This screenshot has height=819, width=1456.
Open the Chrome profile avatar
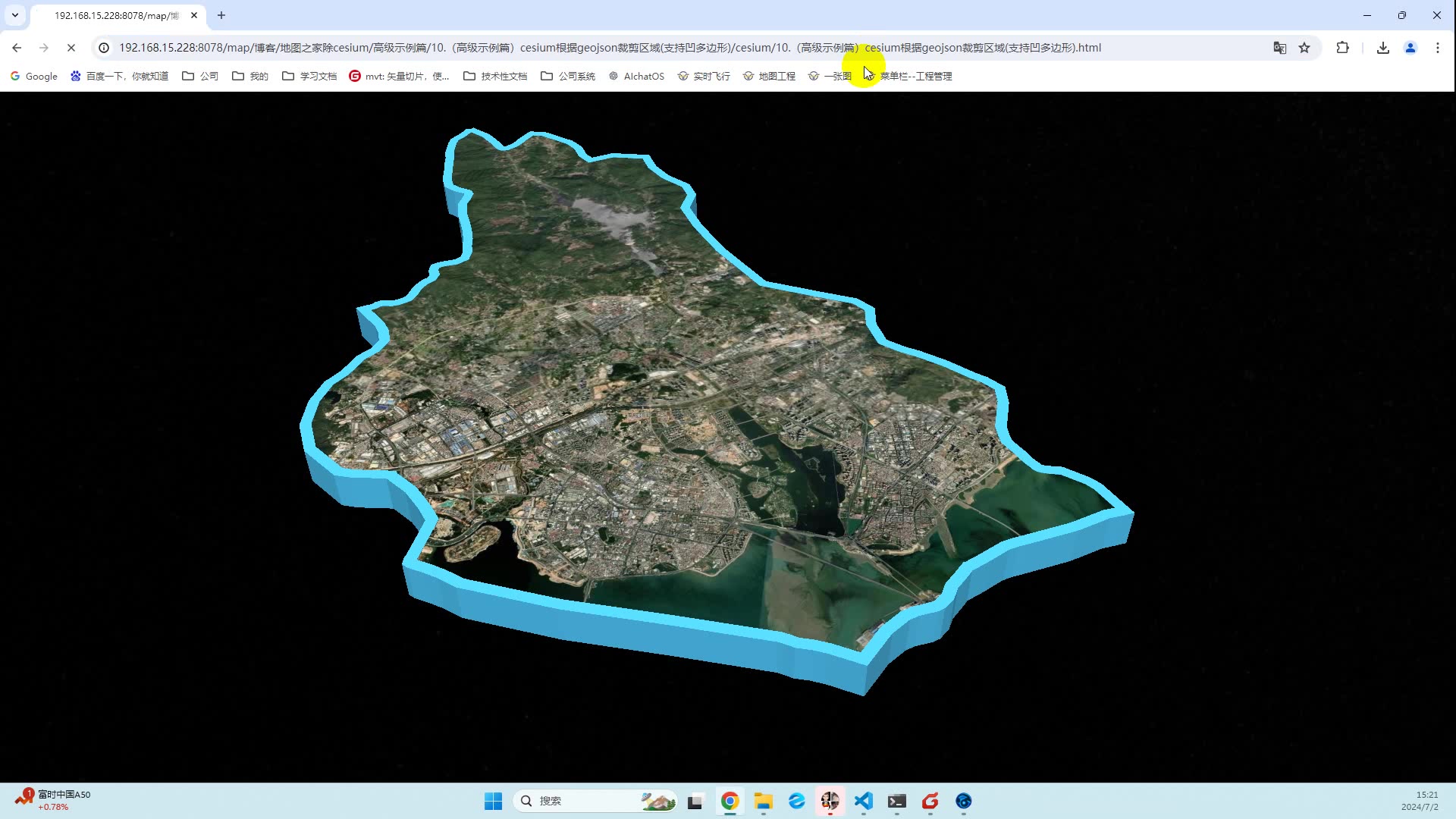tap(1410, 48)
